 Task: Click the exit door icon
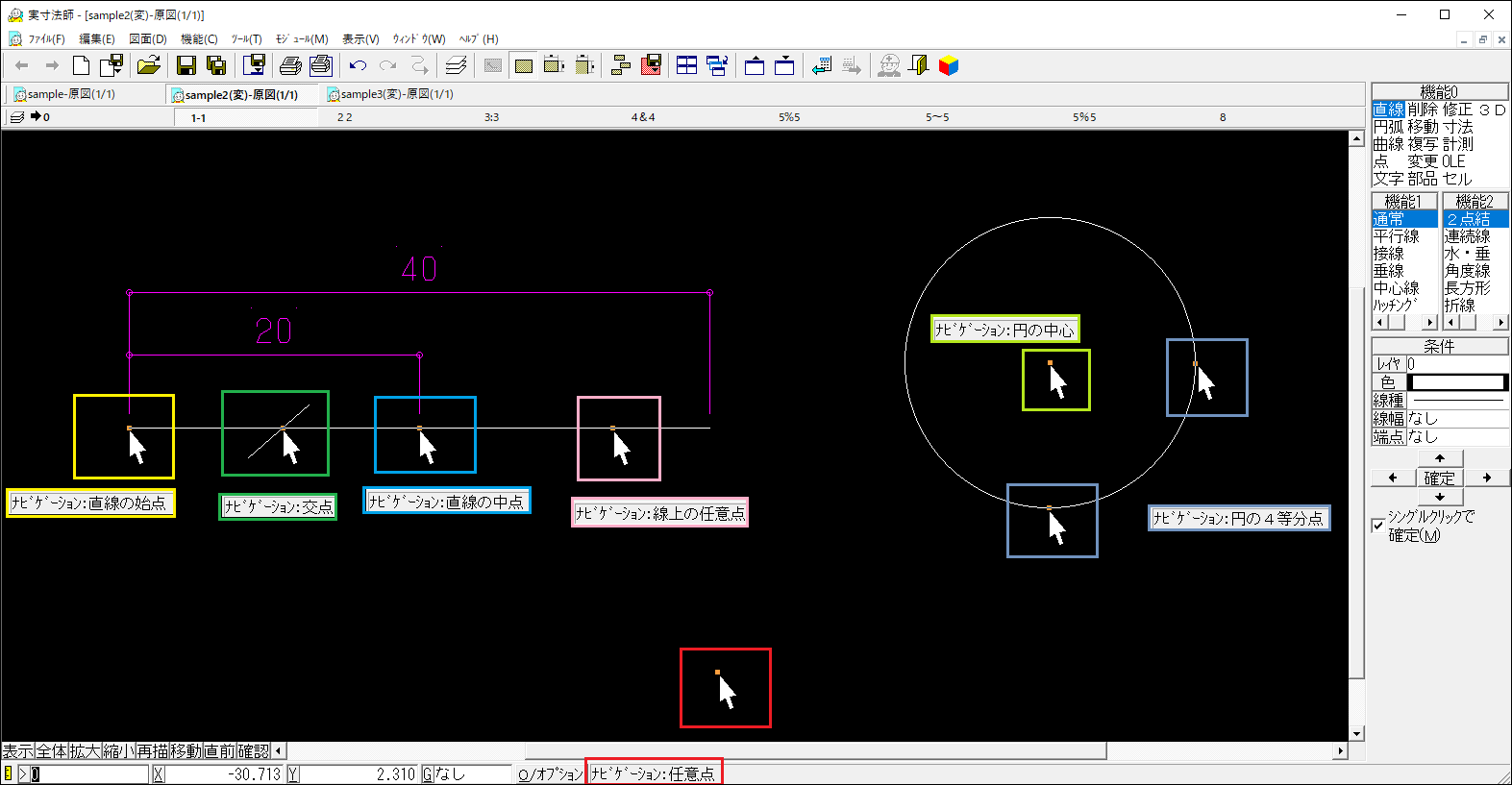(919, 65)
